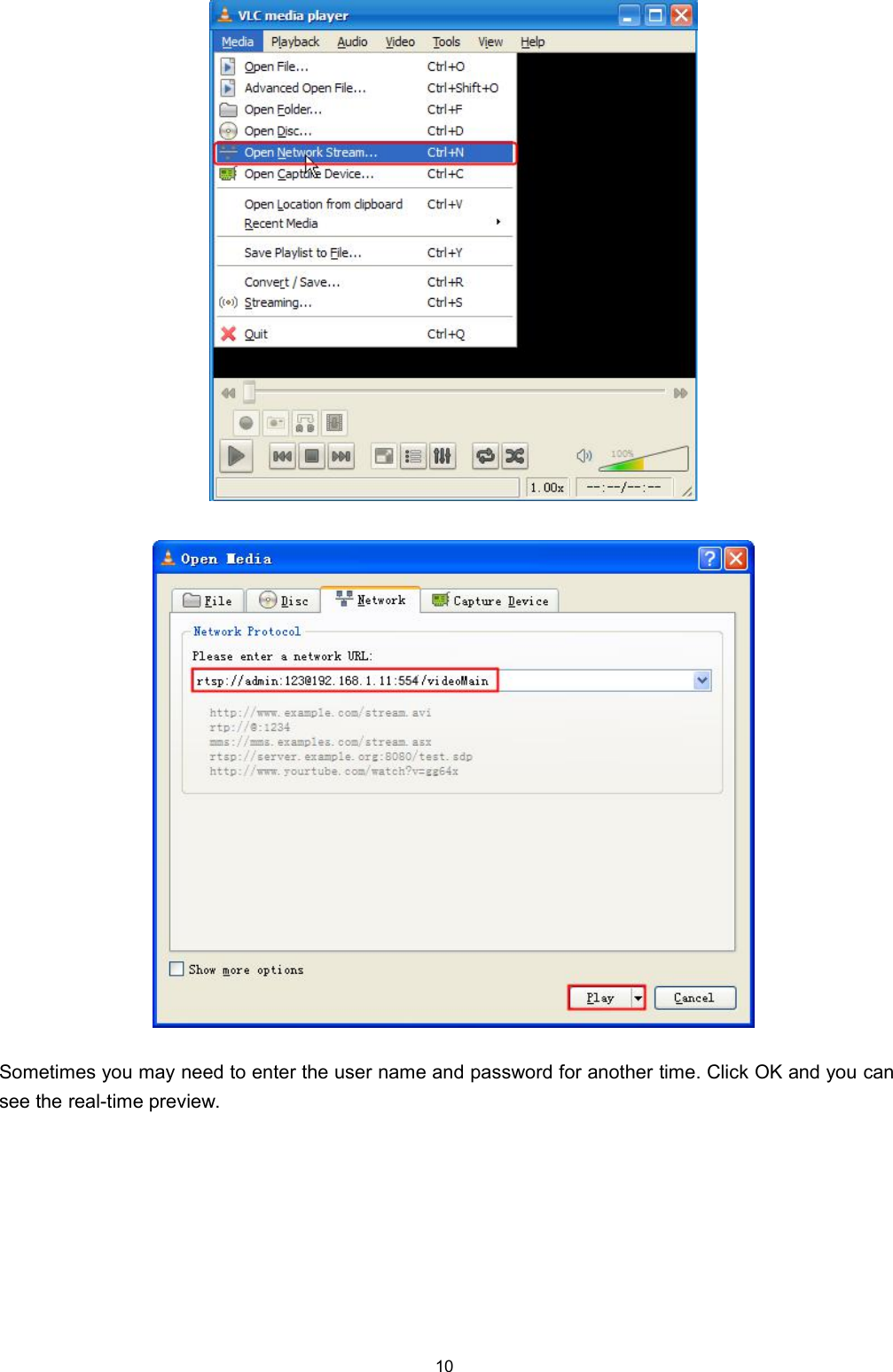The width and height of the screenshot is (893, 1372).
Task: Enable loop playback
Action: click(486, 456)
